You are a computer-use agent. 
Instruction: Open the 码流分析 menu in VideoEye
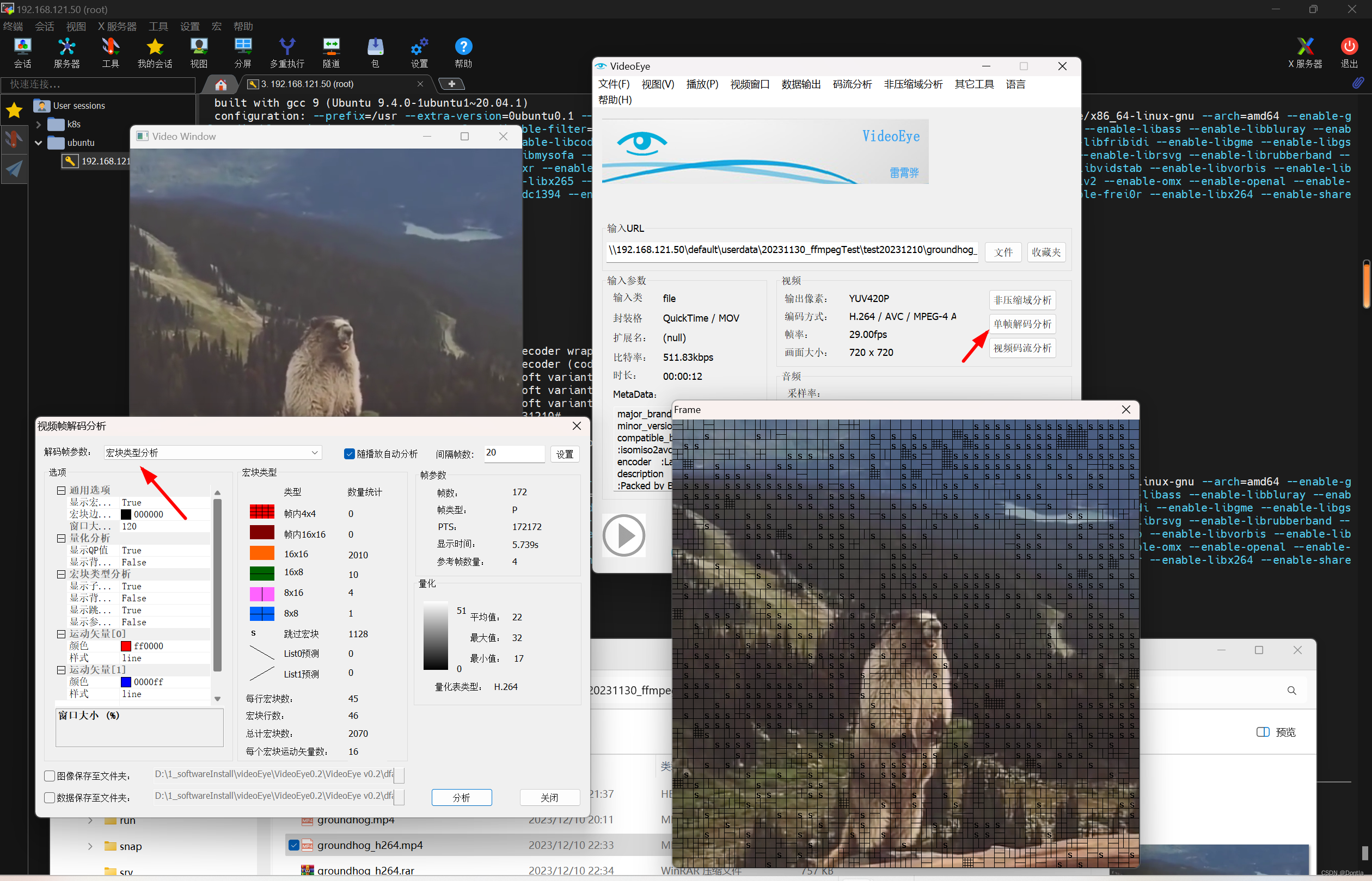(x=852, y=84)
